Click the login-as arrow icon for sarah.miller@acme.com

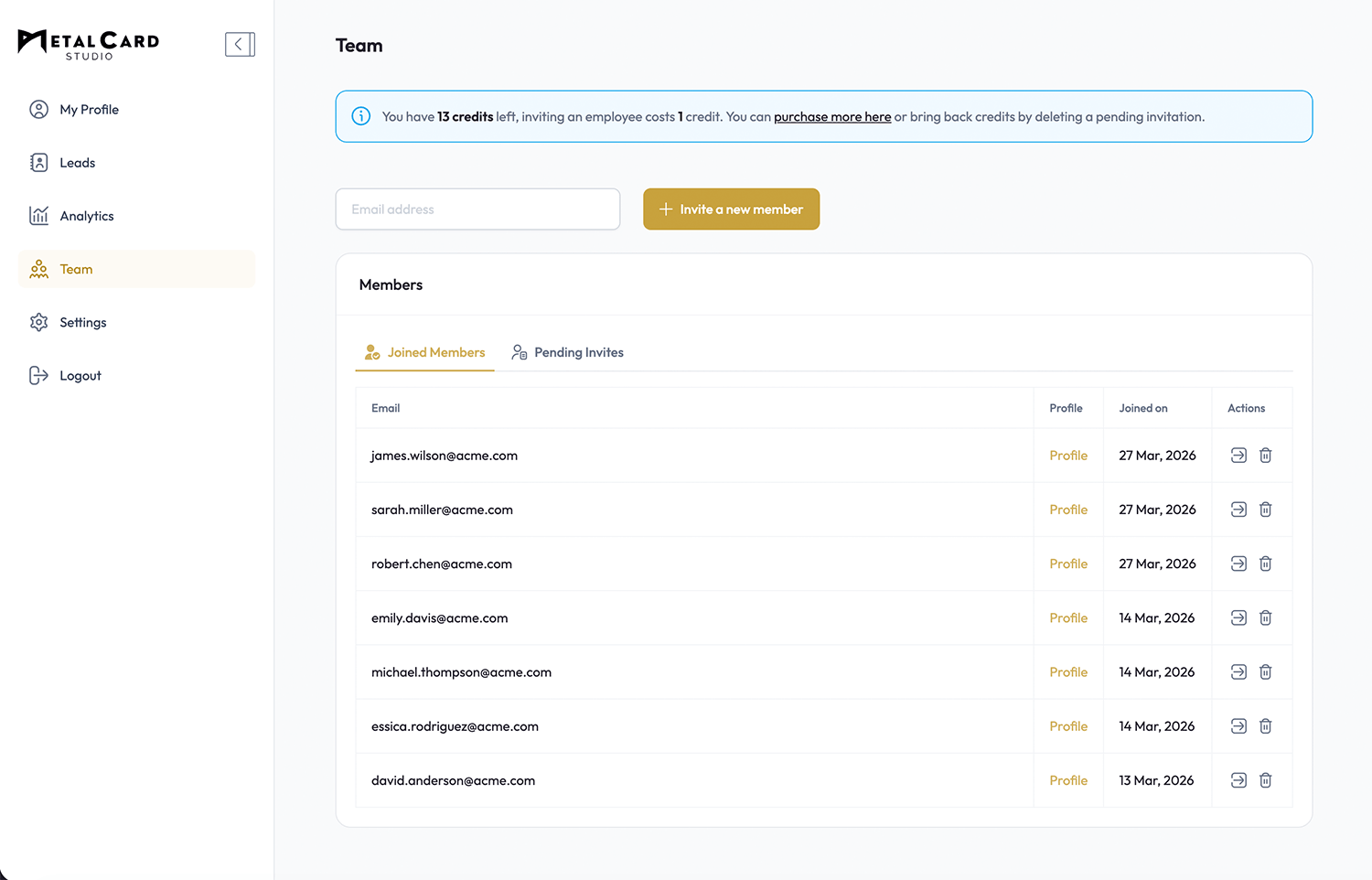(1238, 510)
